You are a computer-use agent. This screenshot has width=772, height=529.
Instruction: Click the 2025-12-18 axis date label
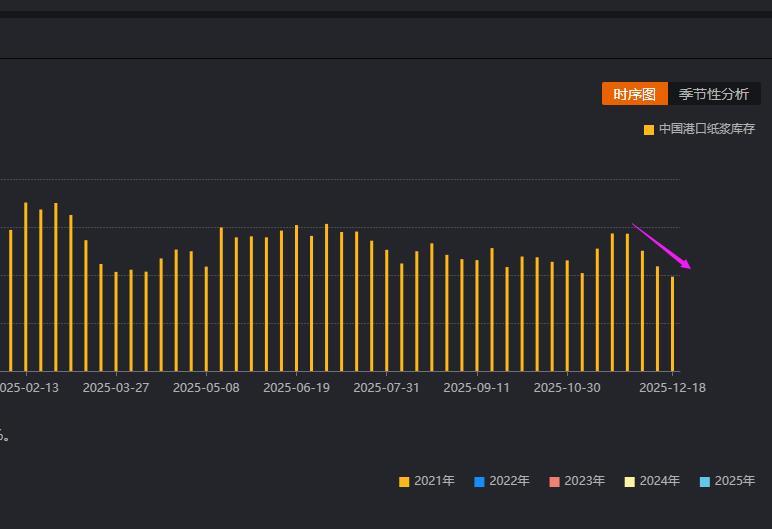click(x=673, y=388)
